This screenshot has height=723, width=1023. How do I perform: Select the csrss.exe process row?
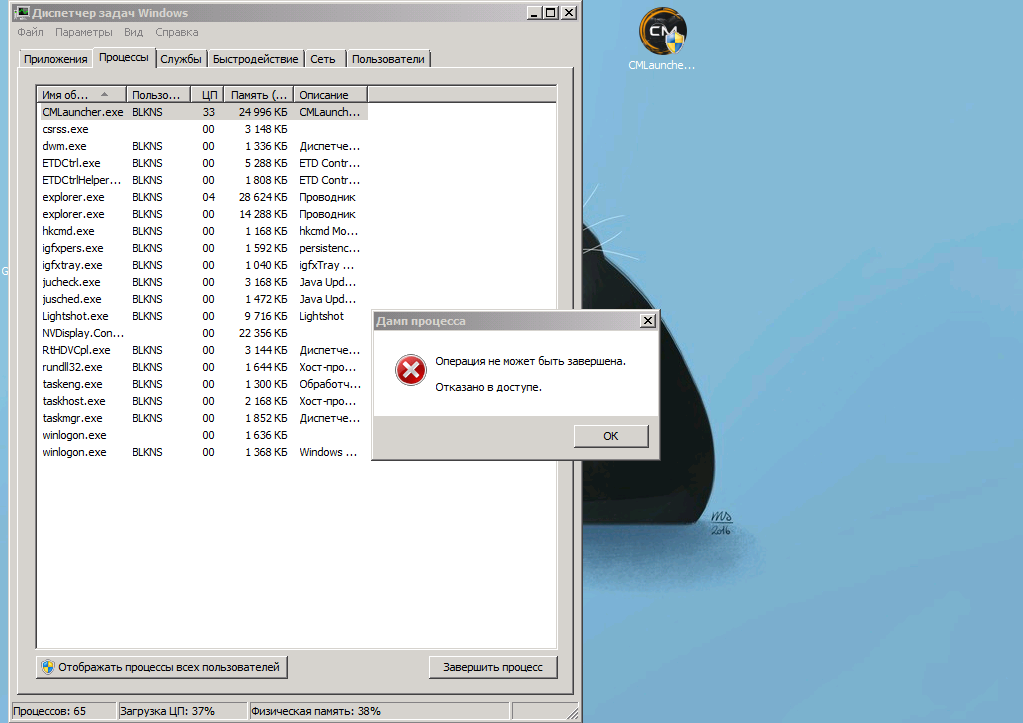(203, 129)
